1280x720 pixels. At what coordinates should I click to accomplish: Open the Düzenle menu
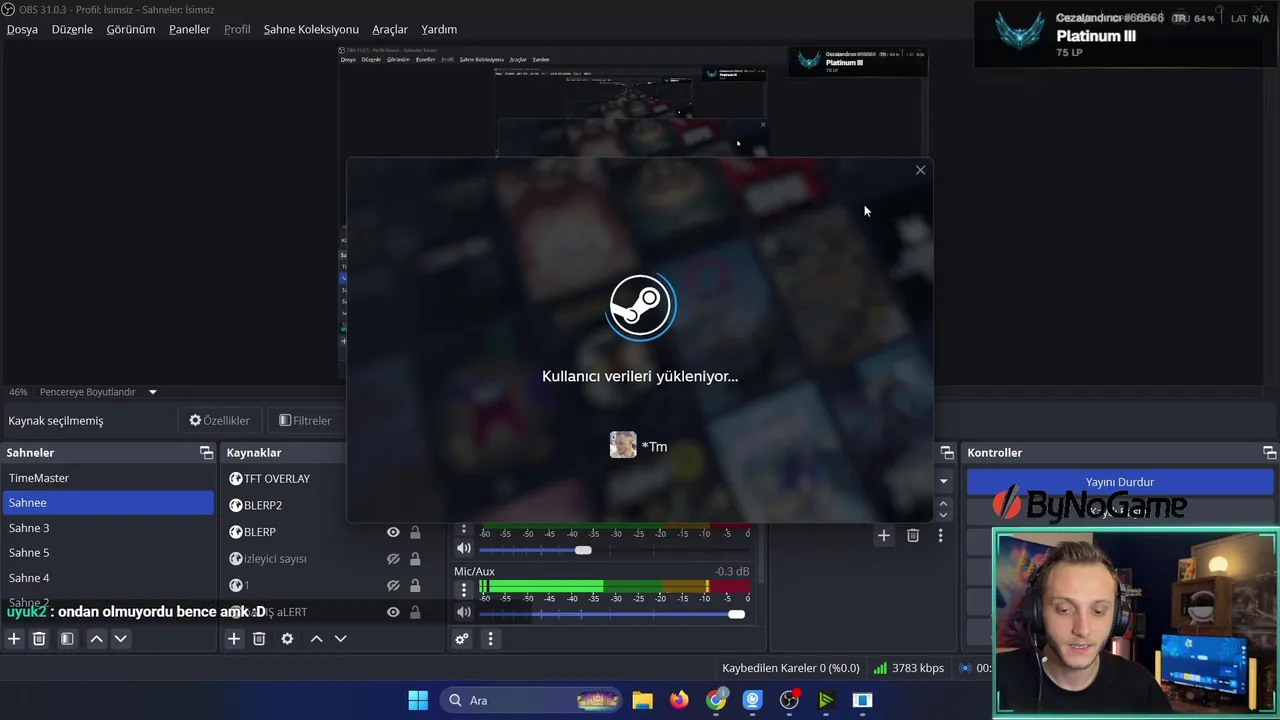point(72,29)
